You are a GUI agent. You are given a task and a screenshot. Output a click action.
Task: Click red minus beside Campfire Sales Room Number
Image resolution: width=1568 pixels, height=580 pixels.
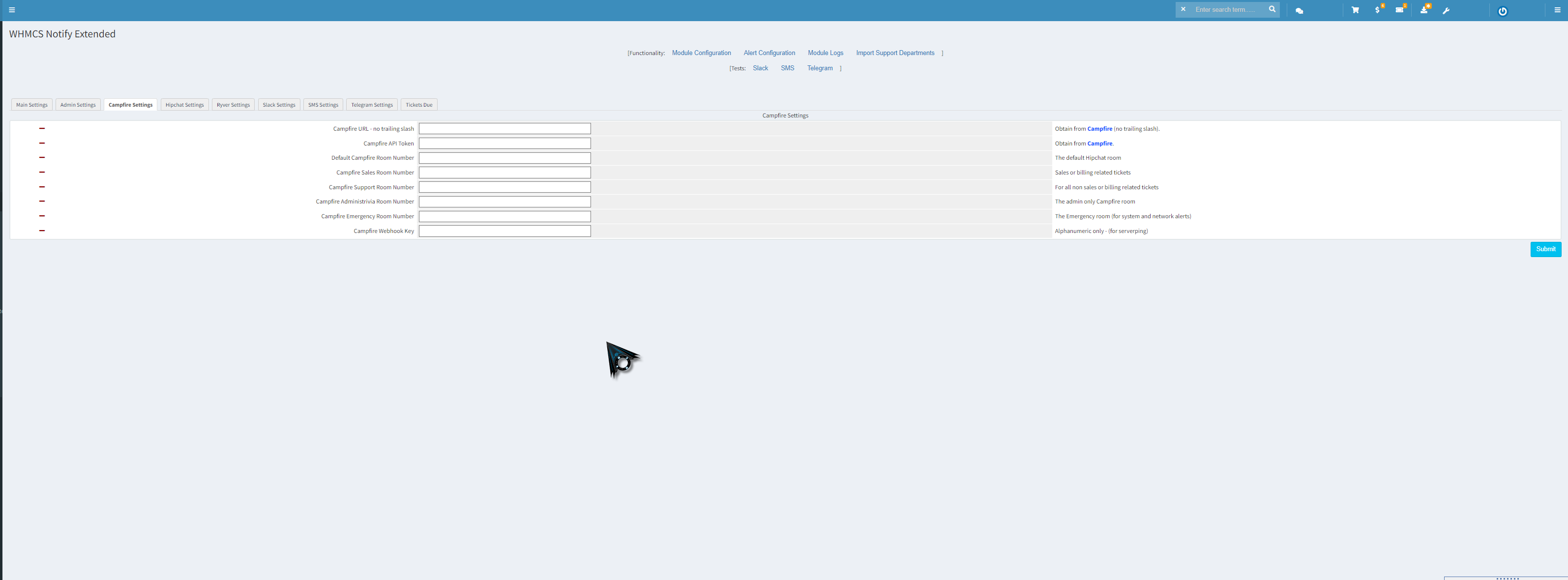[x=42, y=172]
